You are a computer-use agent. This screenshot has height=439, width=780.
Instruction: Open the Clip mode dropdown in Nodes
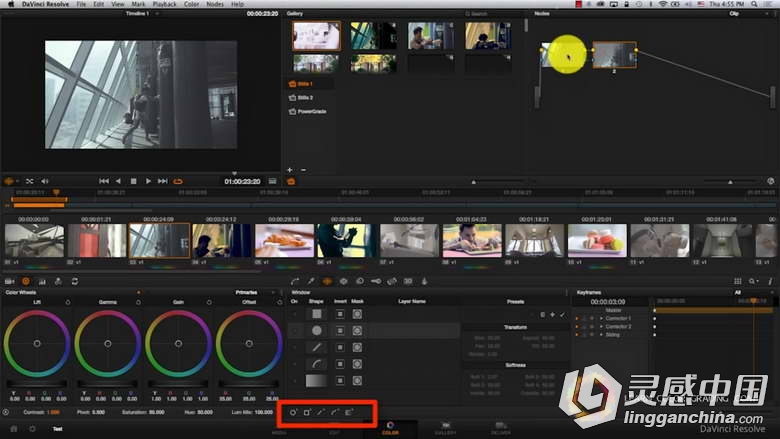click(x=766, y=13)
